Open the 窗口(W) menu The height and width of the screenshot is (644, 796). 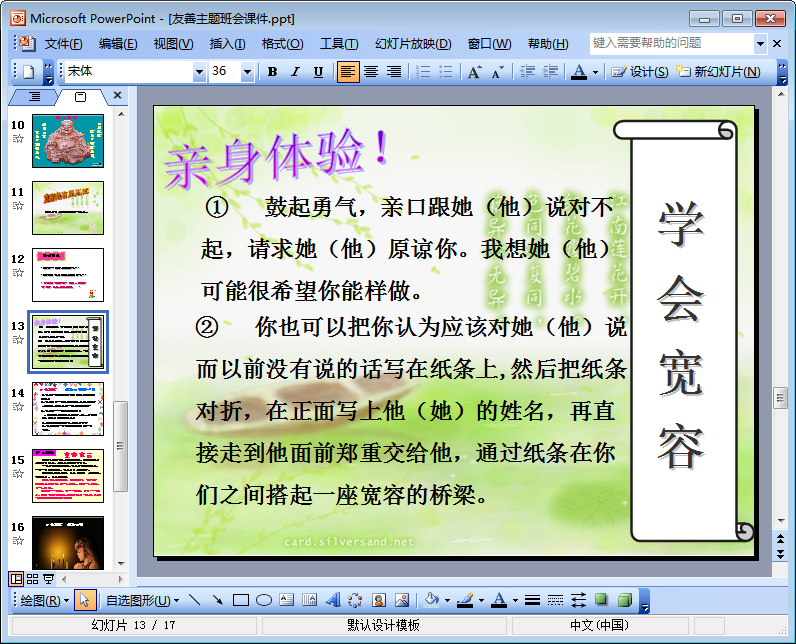489,44
